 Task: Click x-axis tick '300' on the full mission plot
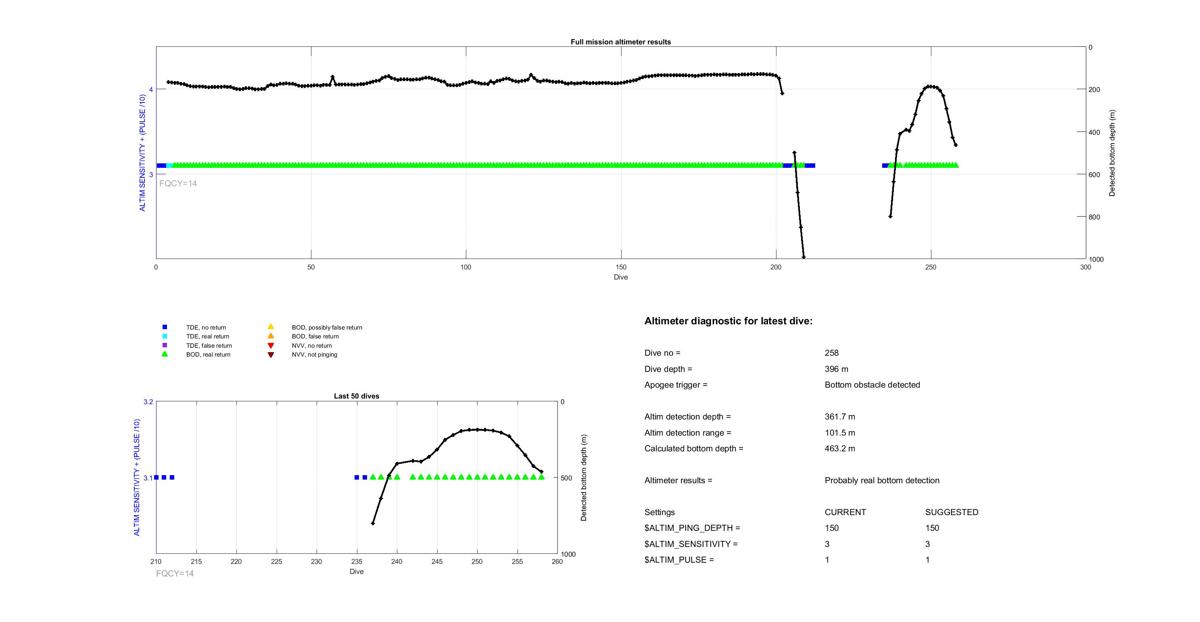[1086, 268]
